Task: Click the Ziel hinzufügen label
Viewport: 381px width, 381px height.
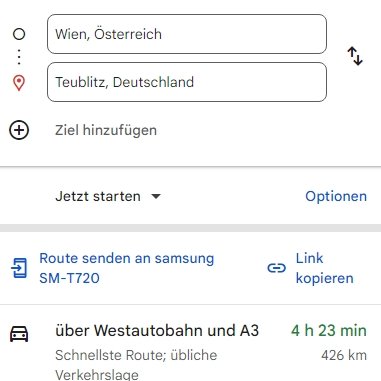Action: tap(106, 130)
